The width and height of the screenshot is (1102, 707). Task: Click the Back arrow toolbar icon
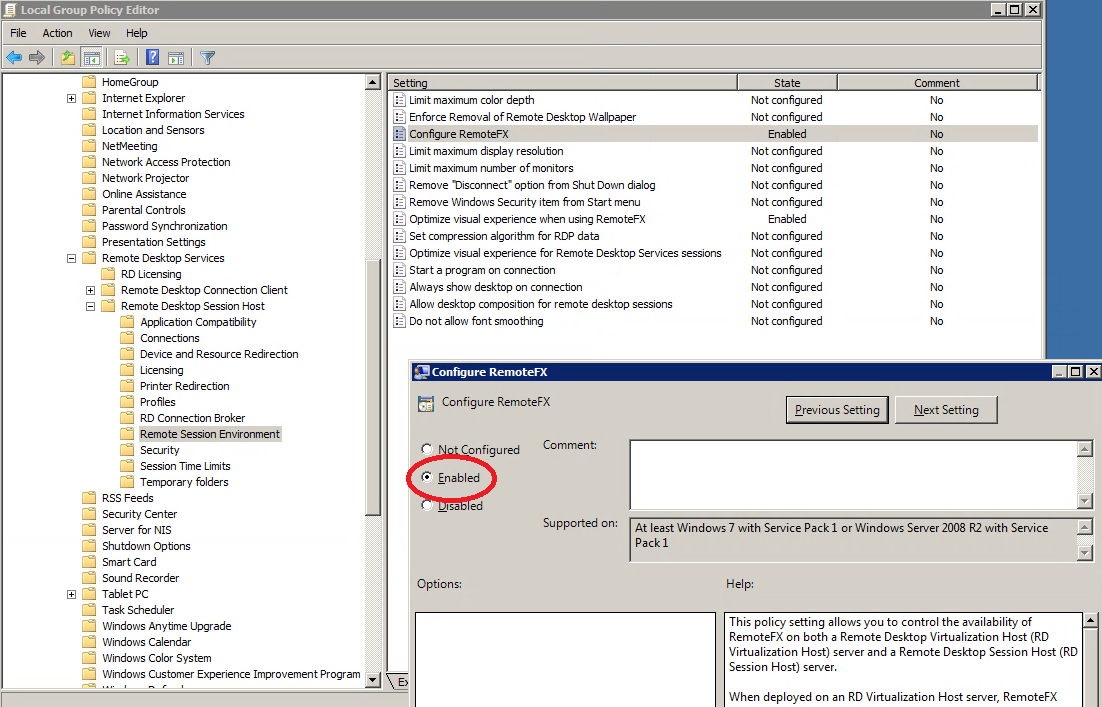pyautogui.click(x=14, y=57)
